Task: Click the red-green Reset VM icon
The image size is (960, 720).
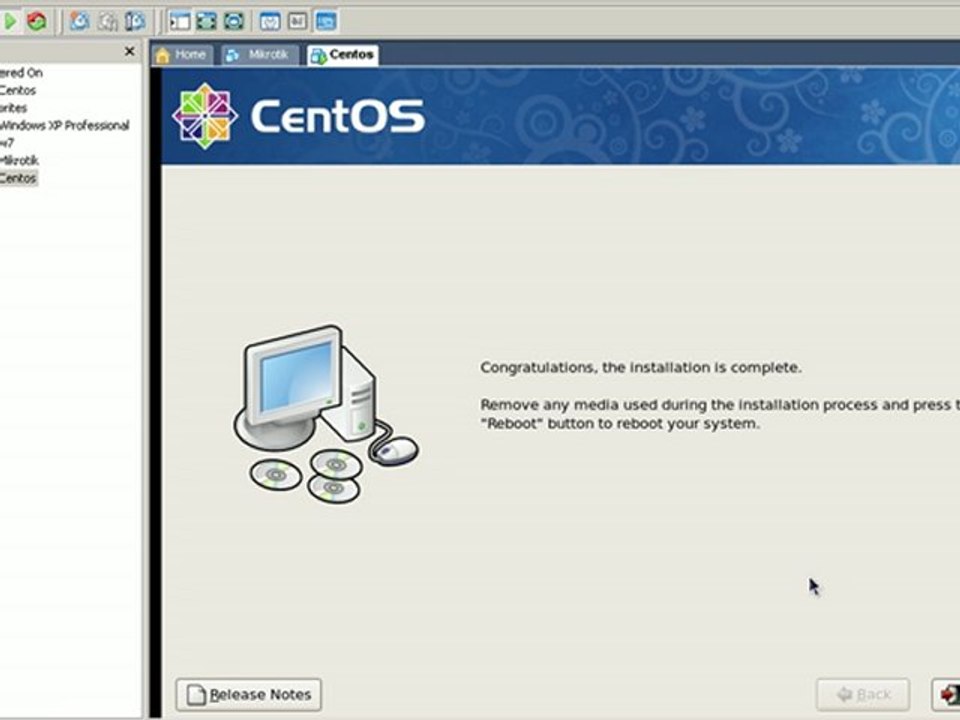Action: point(37,21)
